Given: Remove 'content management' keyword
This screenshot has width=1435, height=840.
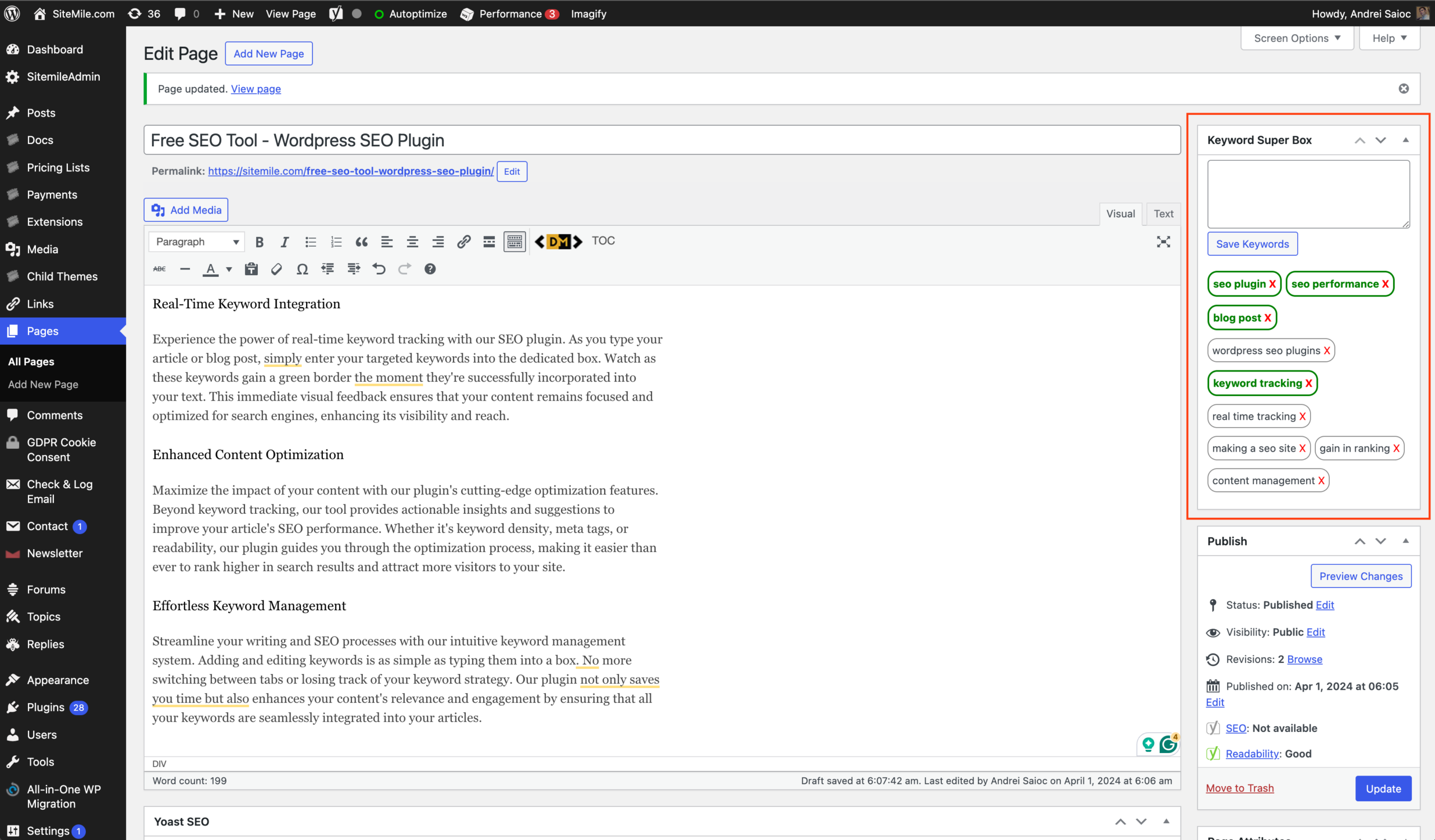Looking at the screenshot, I should pyautogui.click(x=1321, y=481).
